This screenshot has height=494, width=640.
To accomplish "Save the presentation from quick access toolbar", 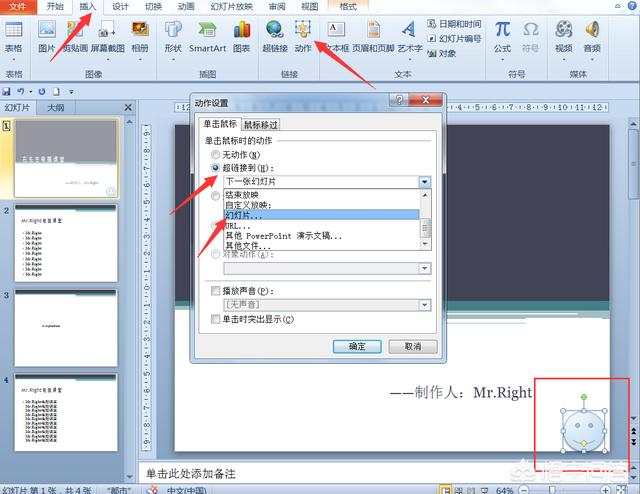I will (6, 91).
